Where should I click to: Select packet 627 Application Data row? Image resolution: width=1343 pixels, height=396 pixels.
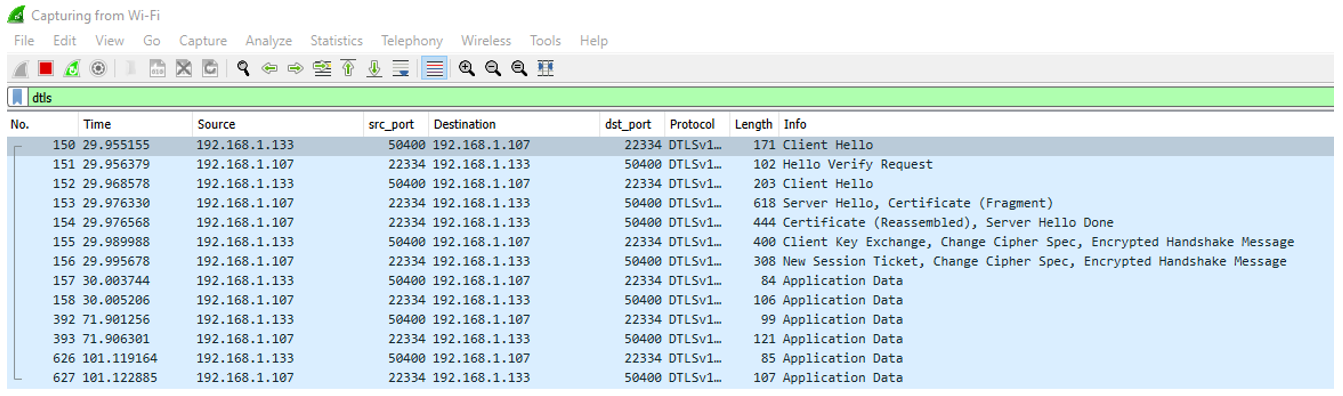(x=670, y=378)
